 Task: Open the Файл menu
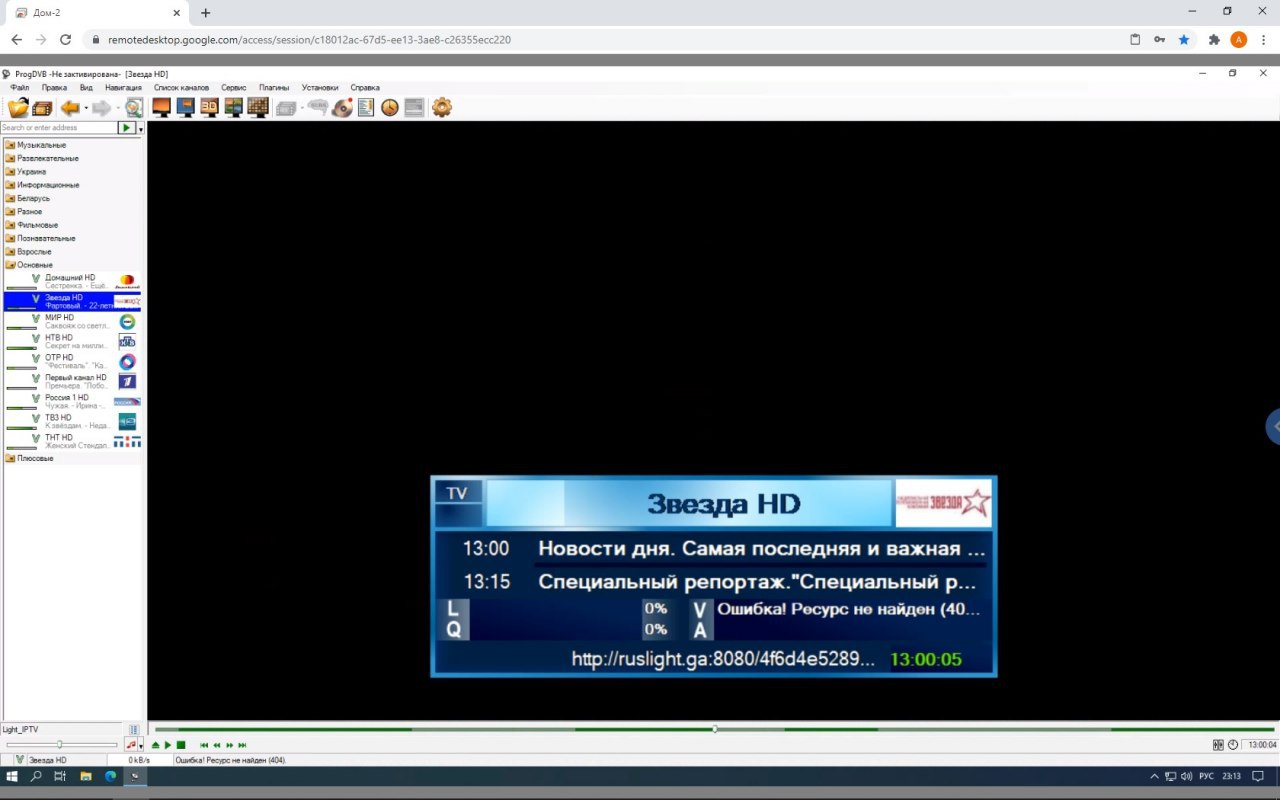[19, 88]
